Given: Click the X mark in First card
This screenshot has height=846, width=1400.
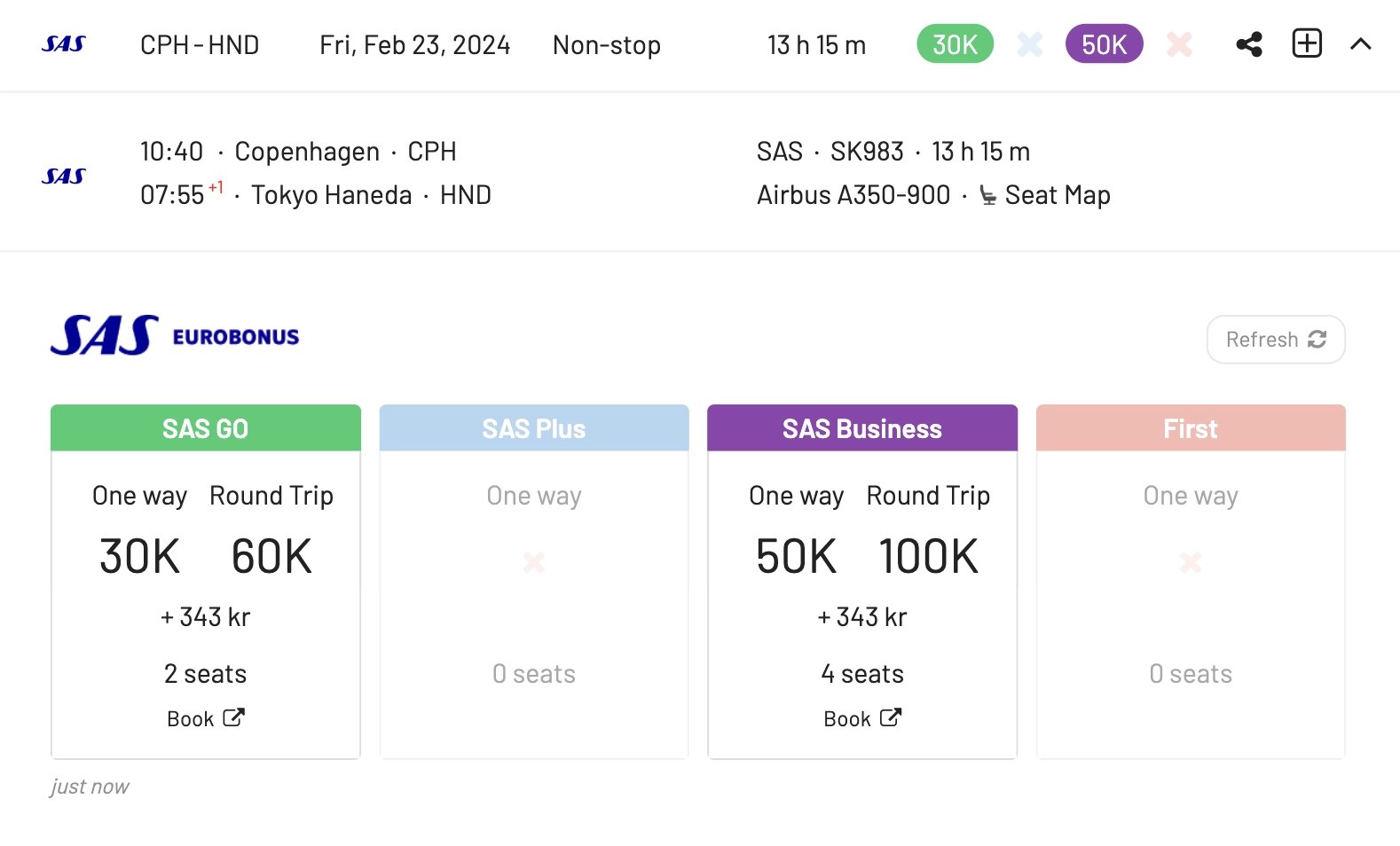Looking at the screenshot, I should [1191, 562].
